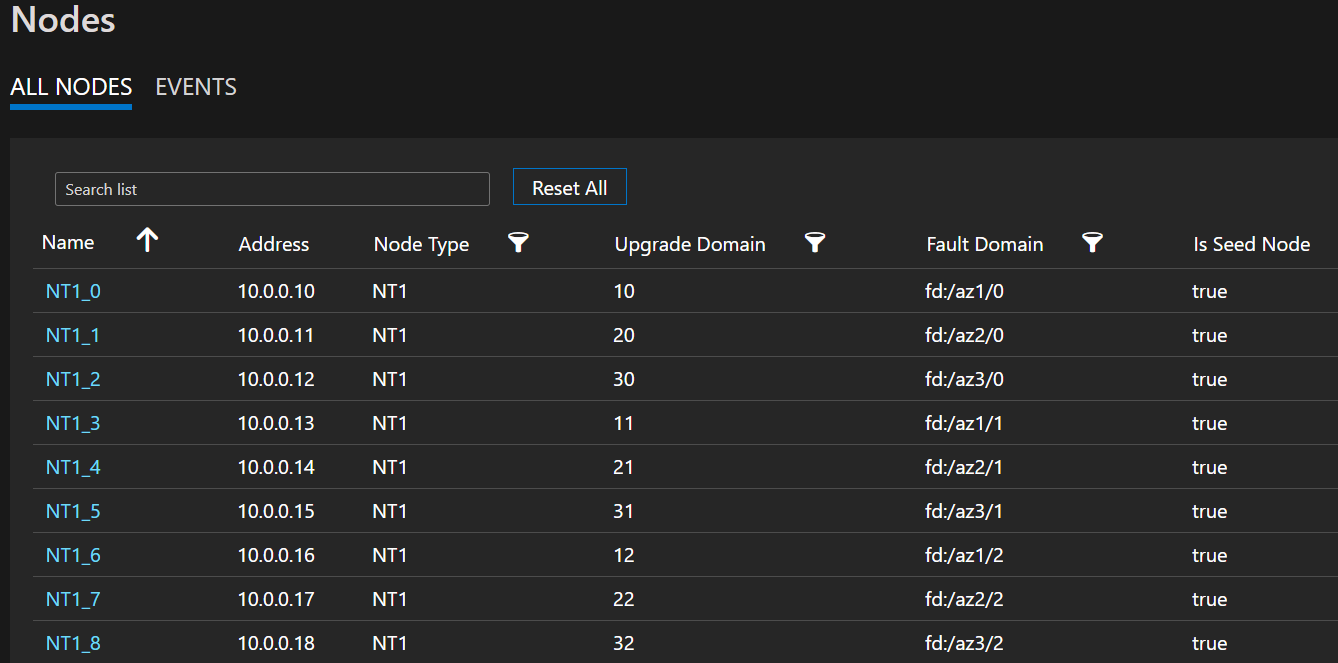The height and width of the screenshot is (663, 1338).
Task: Sort by the Is Seed Node header
Action: (x=1251, y=244)
